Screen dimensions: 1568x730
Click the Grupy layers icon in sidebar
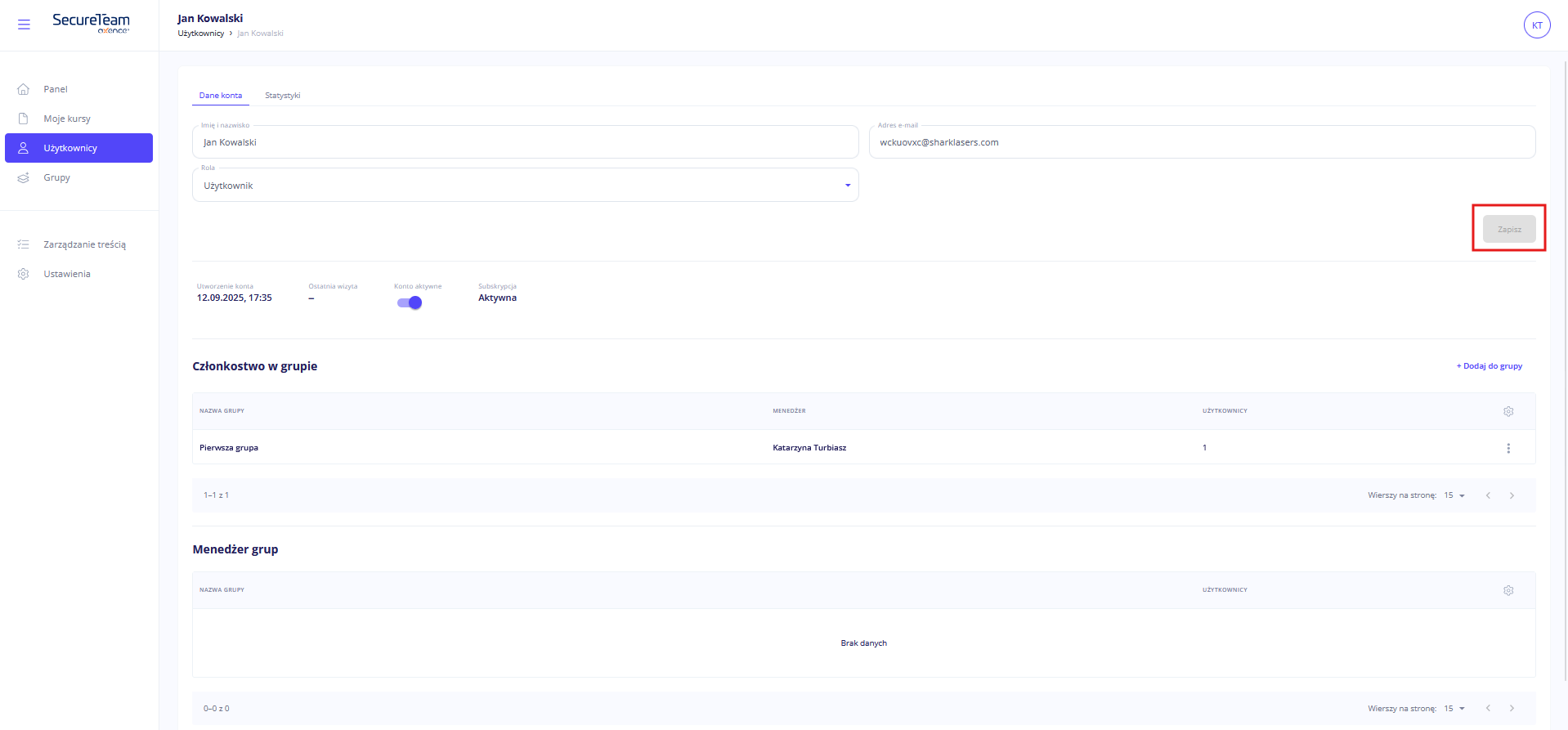click(x=24, y=177)
